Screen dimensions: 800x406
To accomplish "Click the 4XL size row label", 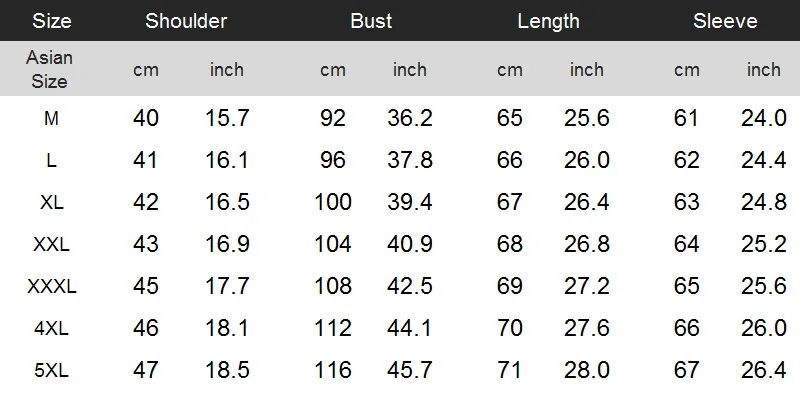I will click(51, 328).
